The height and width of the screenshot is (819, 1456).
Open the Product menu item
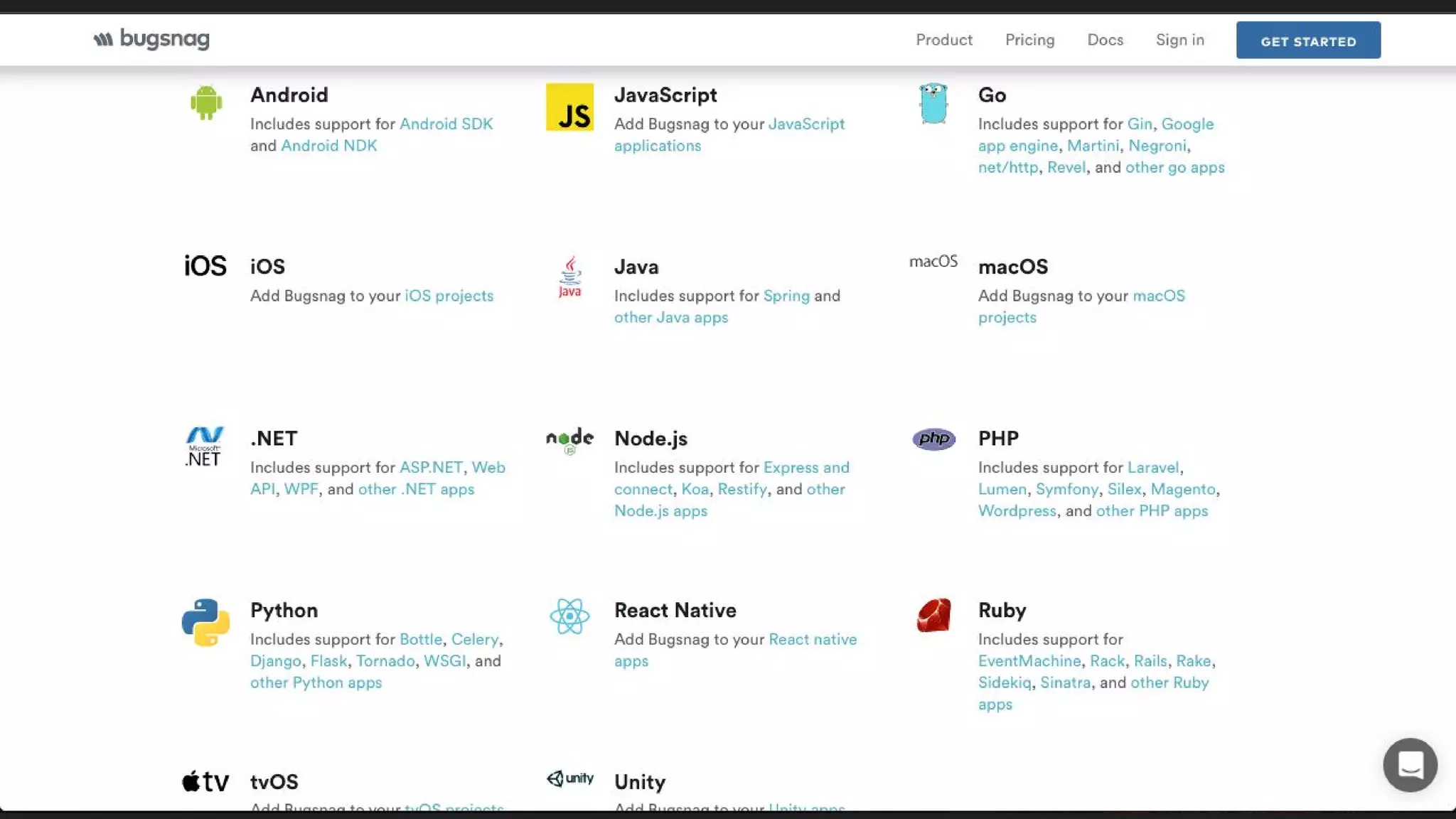(943, 40)
